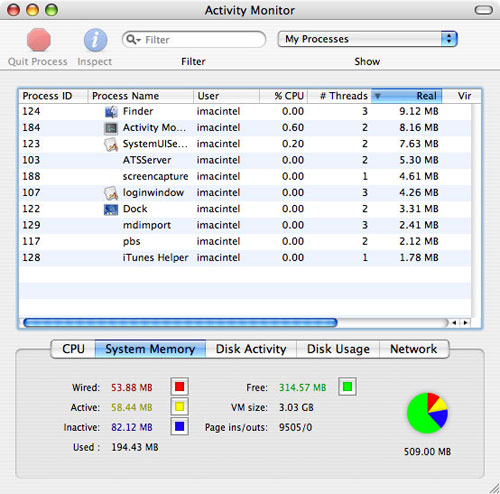The height and width of the screenshot is (494, 500).
Task: Switch to the CPU tab
Action: tap(73, 349)
